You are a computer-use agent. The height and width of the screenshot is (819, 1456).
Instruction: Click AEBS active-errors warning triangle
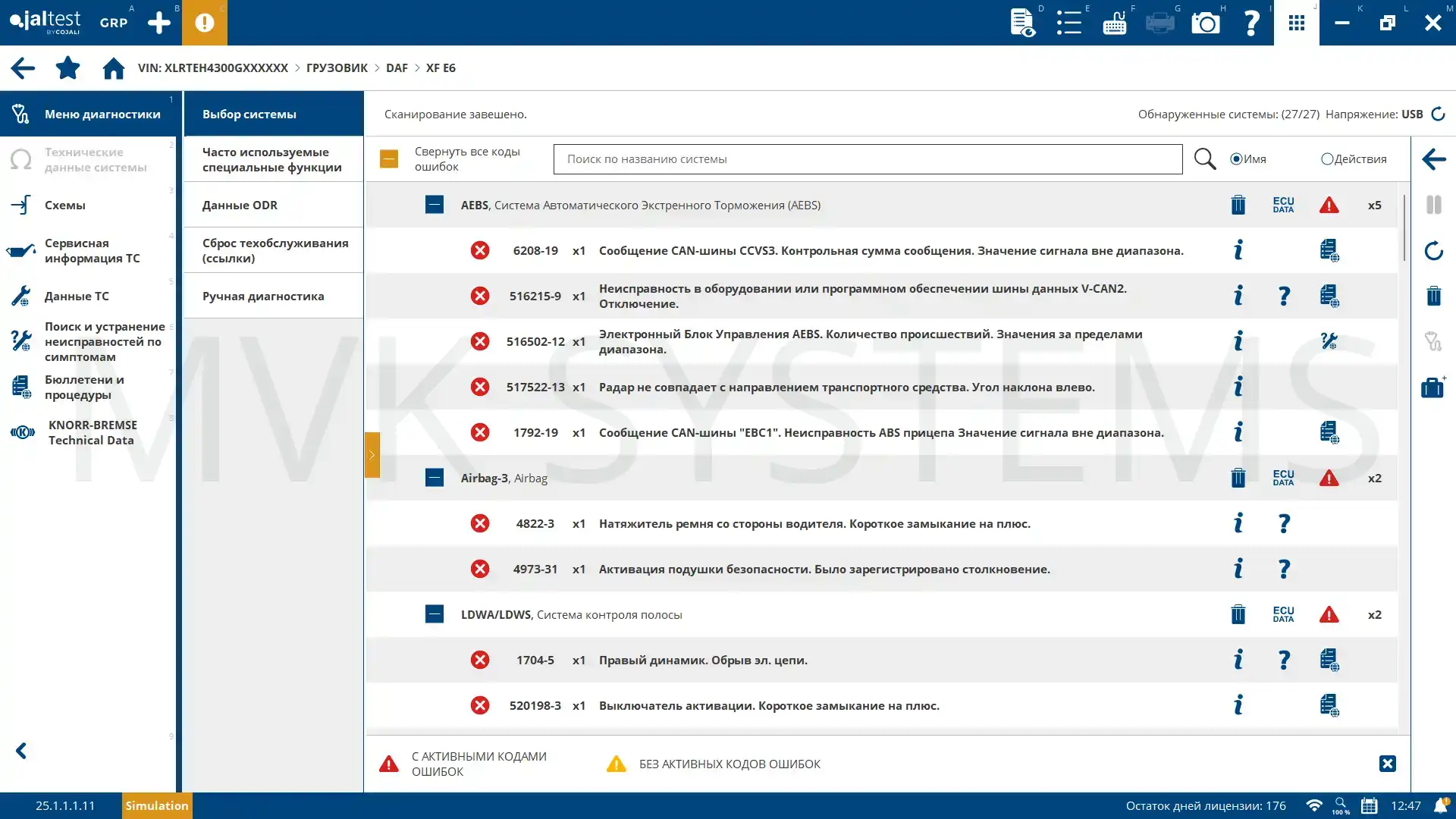[x=1329, y=205]
